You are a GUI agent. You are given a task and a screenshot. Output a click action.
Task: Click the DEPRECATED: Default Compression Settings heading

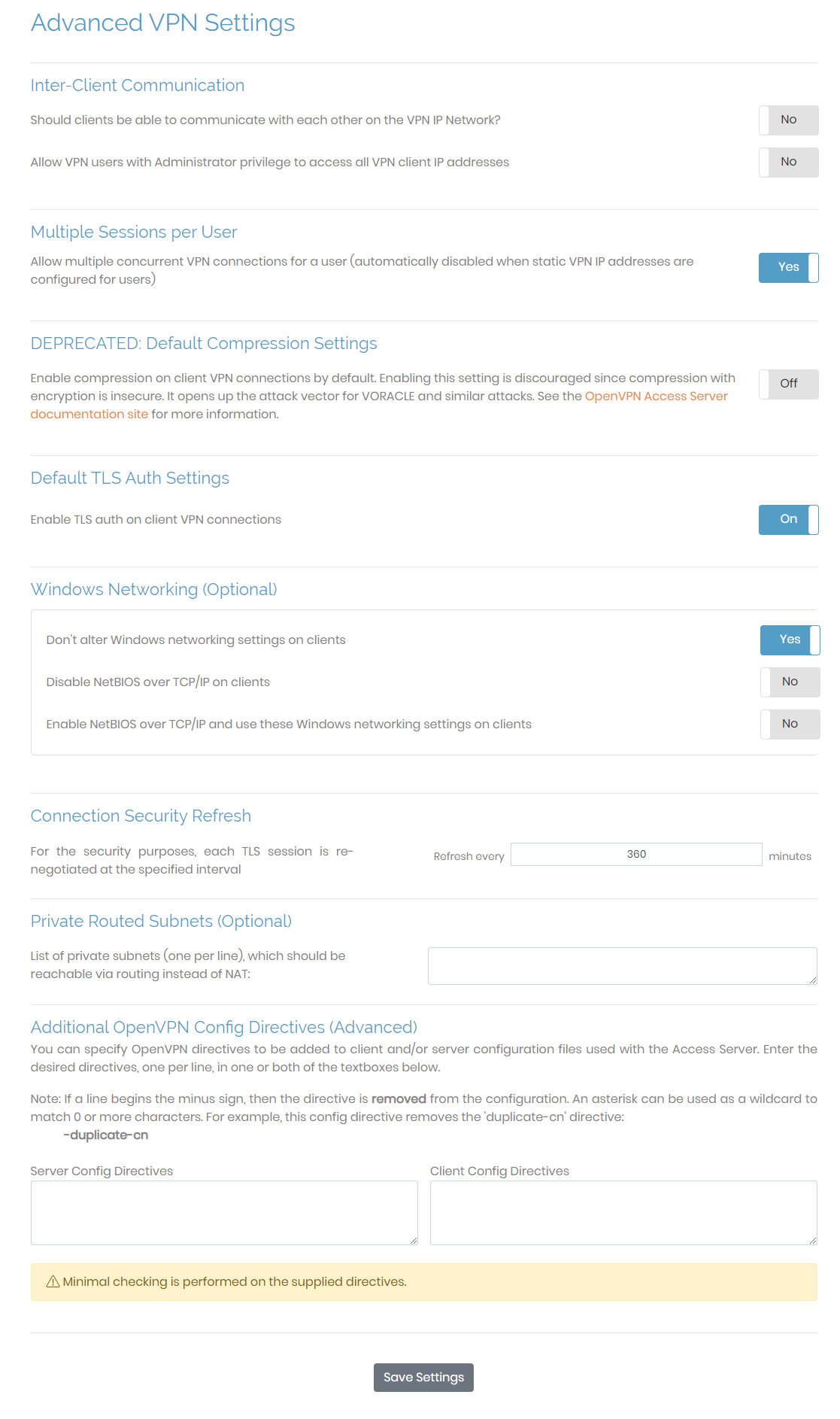tap(204, 344)
